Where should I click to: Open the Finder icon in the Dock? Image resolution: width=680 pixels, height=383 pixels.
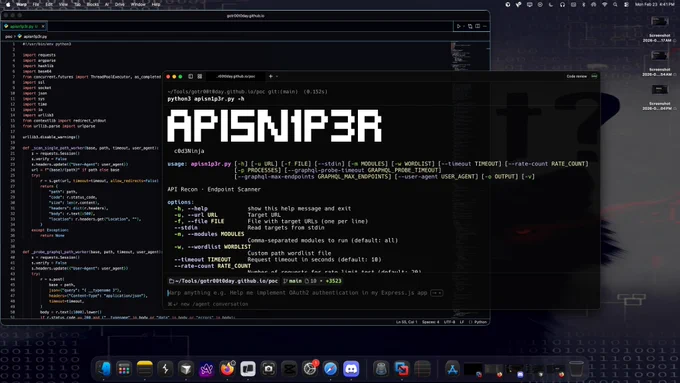pyautogui.click(x=103, y=369)
